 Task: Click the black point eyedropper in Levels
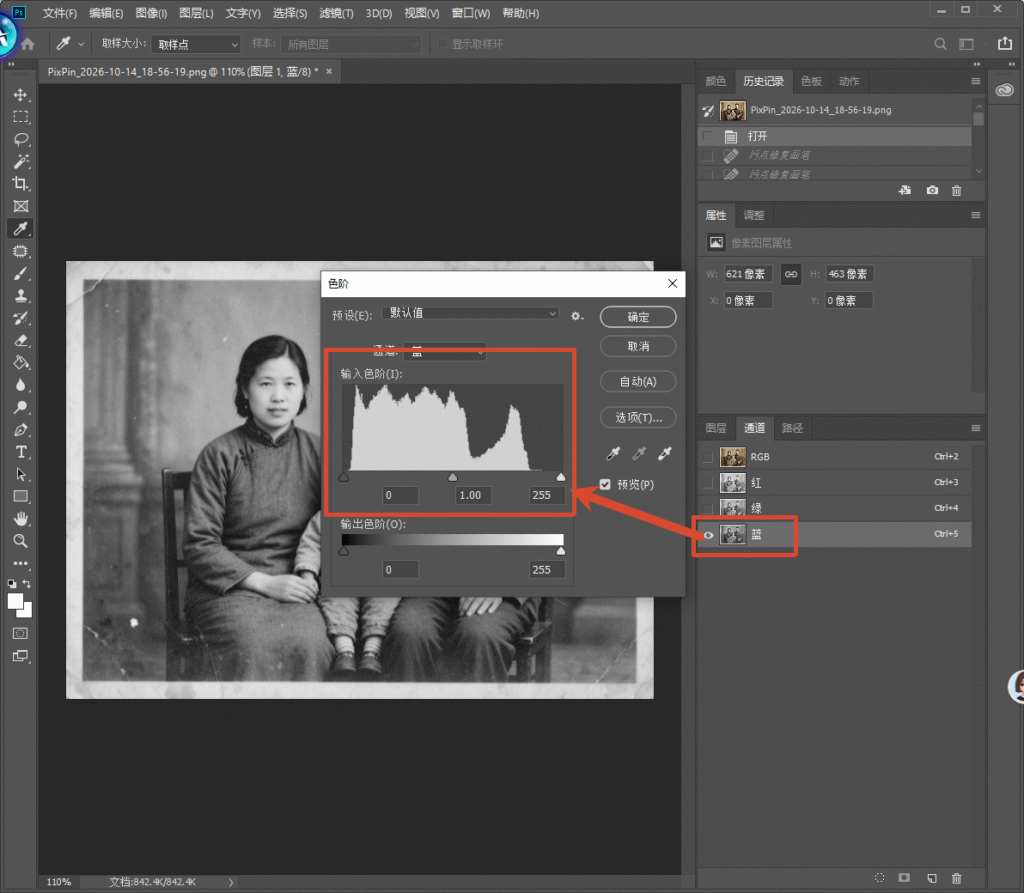point(613,453)
